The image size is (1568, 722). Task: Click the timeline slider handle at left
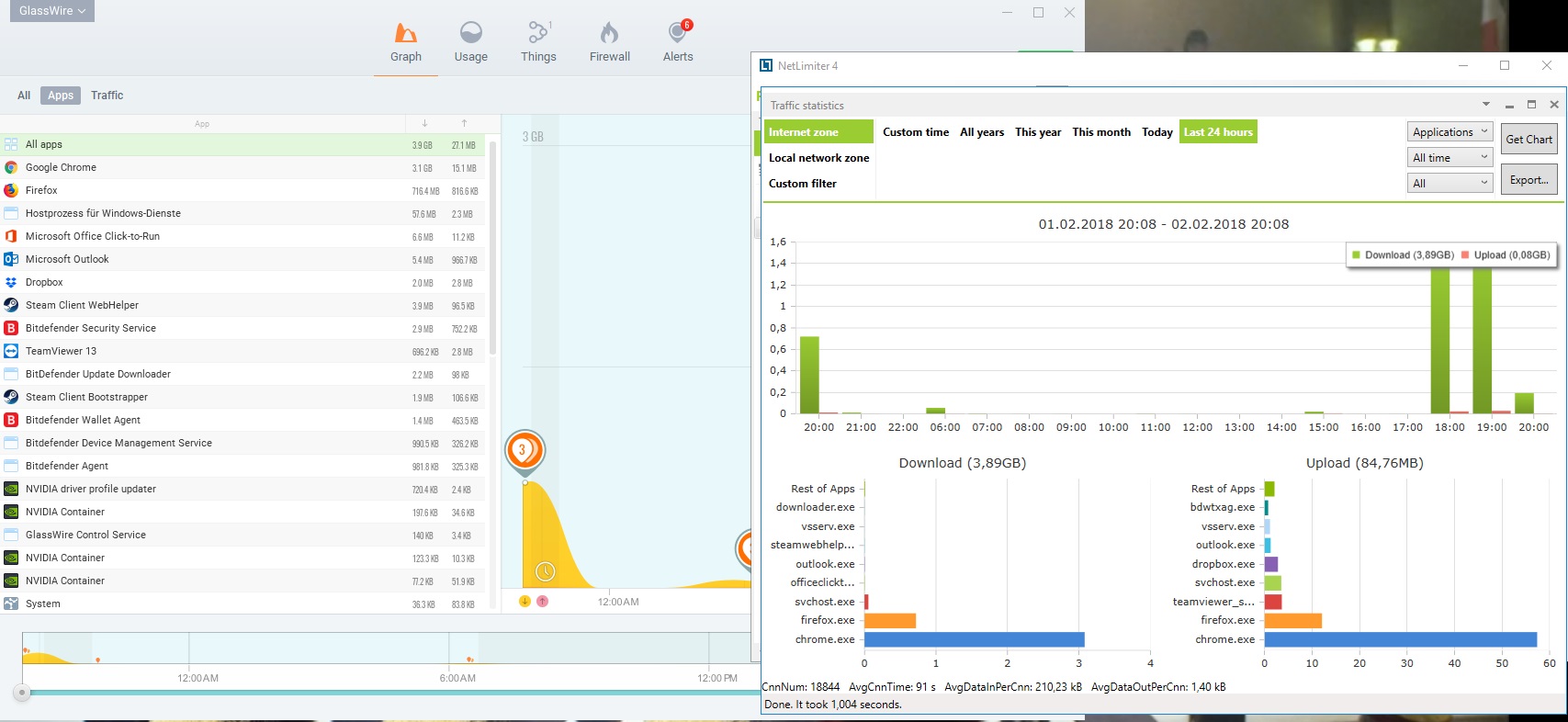(x=22, y=693)
